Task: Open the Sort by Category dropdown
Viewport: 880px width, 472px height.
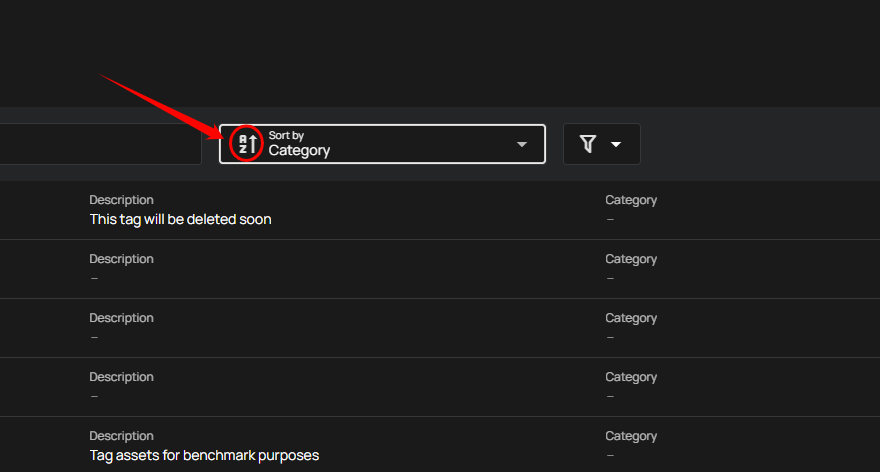Action: point(382,144)
